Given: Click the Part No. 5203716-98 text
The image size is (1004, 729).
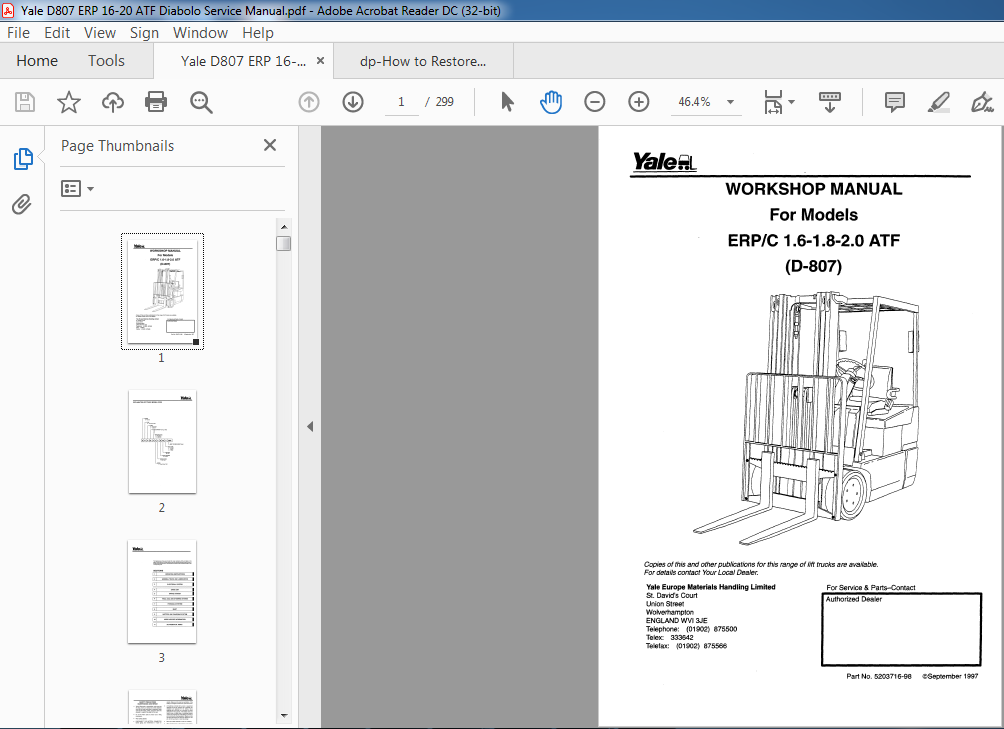Looking at the screenshot, I should [878, 676].
